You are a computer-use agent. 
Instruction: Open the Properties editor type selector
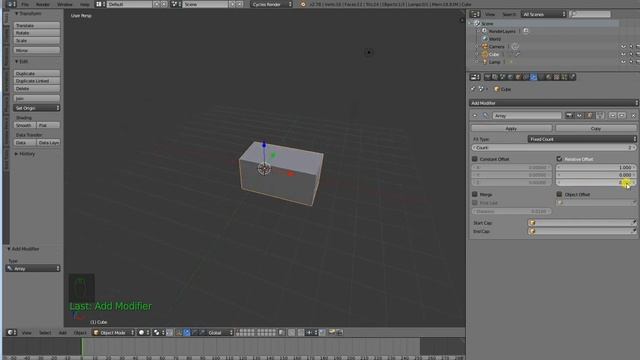click(x=475, y=77)
